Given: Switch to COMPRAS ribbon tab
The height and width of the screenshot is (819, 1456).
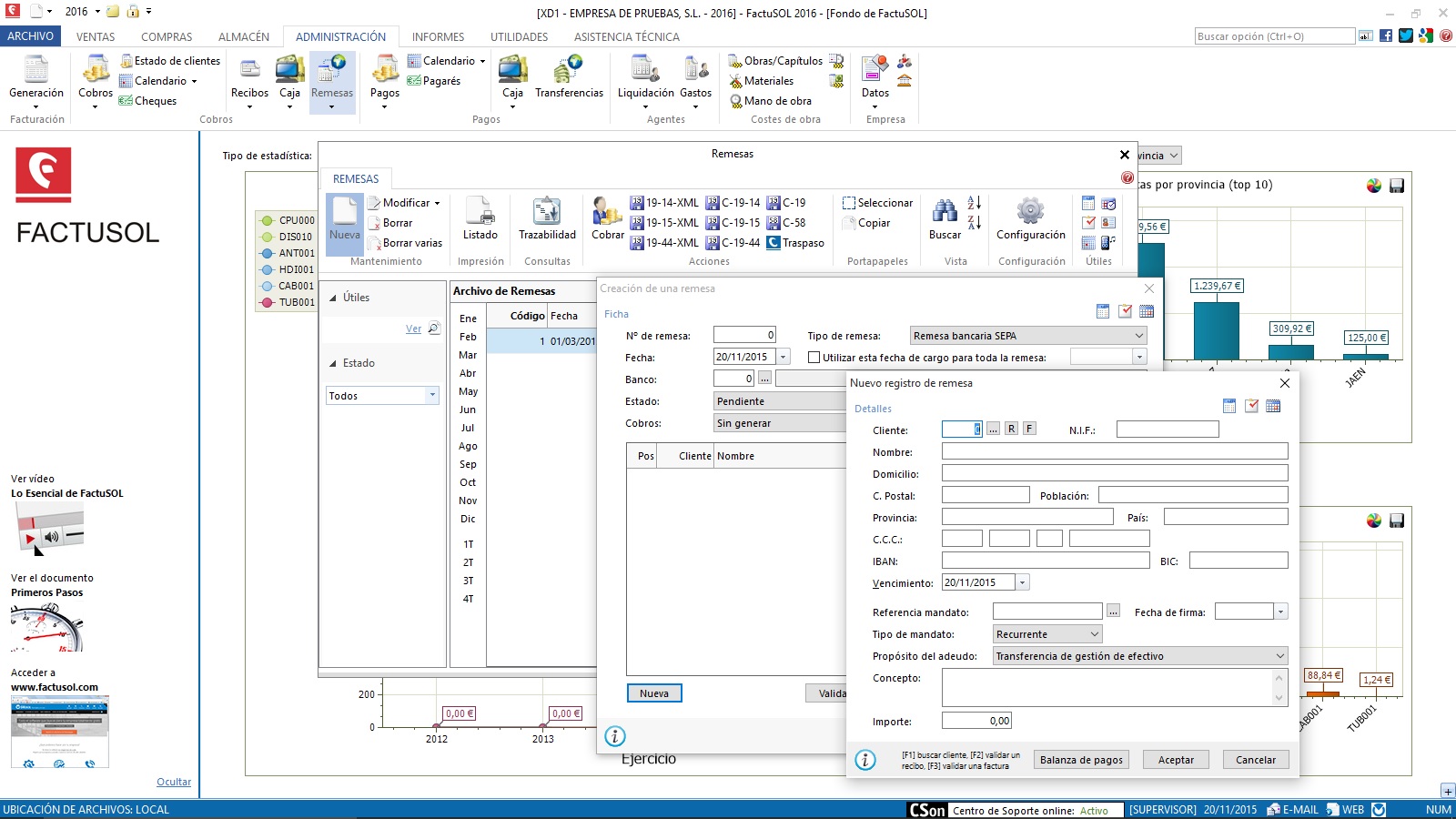Looking at the screenshot, I should tap(167, 36).
